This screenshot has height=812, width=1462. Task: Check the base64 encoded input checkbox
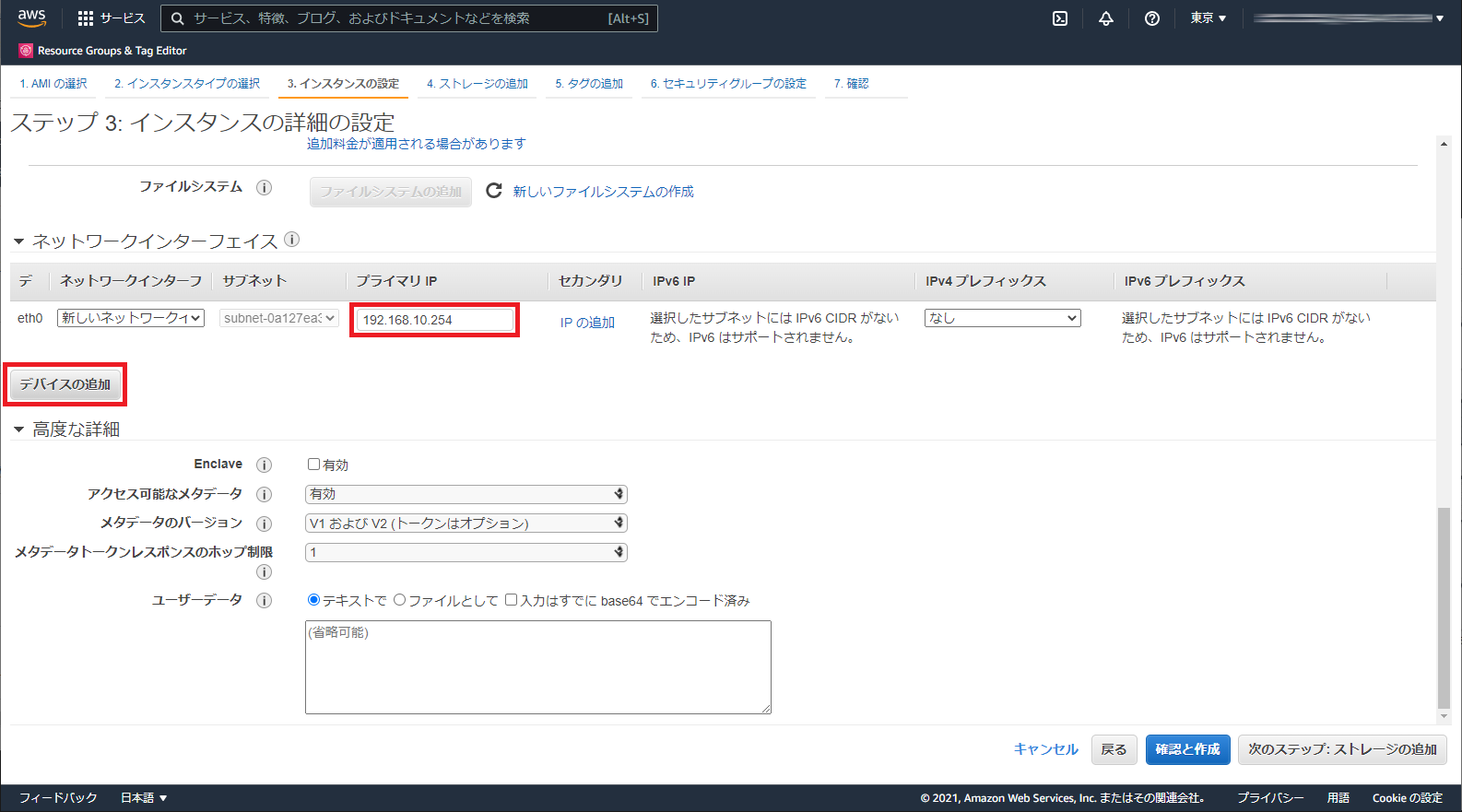tap(511, 600)
